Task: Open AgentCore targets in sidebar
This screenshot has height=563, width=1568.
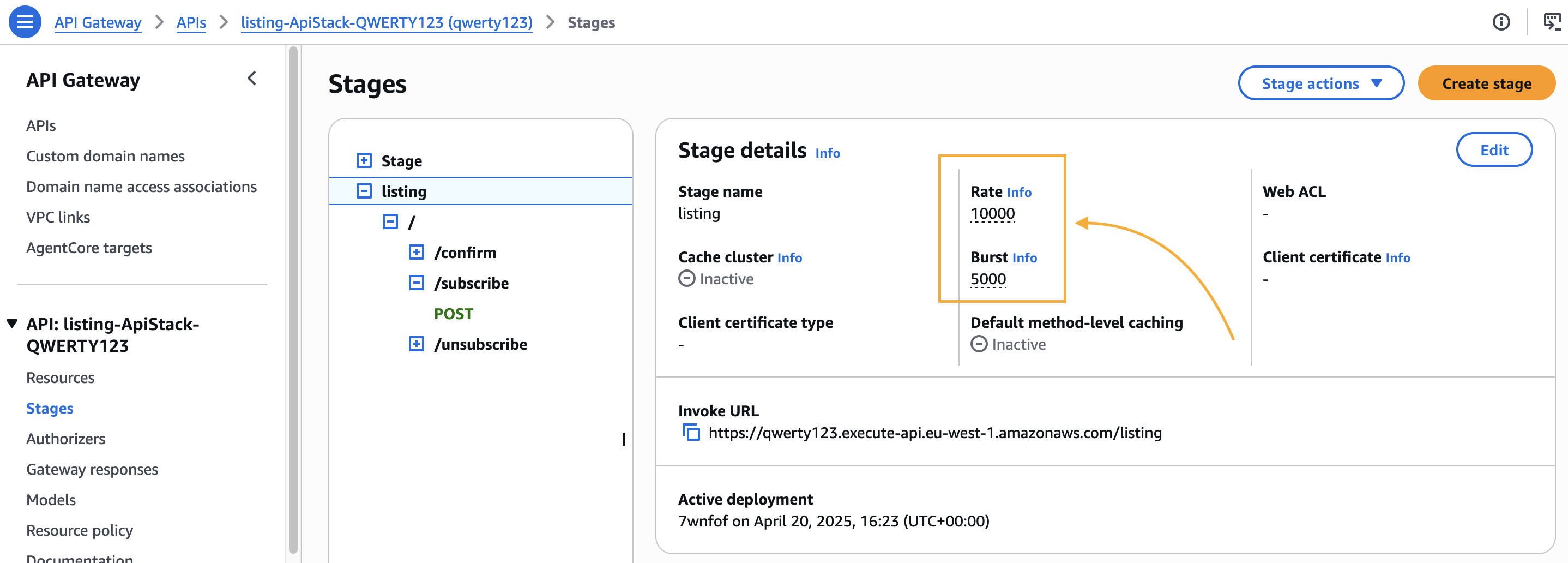Action: (89, 248)
